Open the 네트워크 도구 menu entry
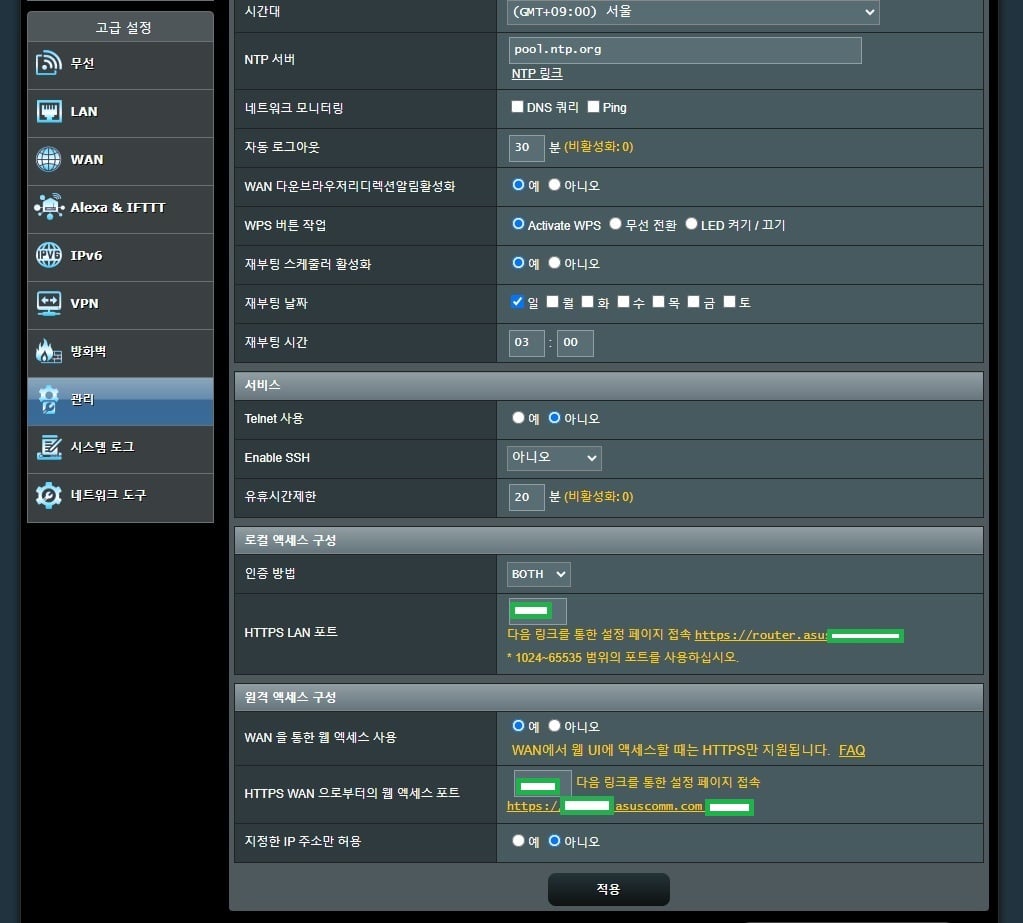Screen dimensions: 1023x923 pos(121,498)
